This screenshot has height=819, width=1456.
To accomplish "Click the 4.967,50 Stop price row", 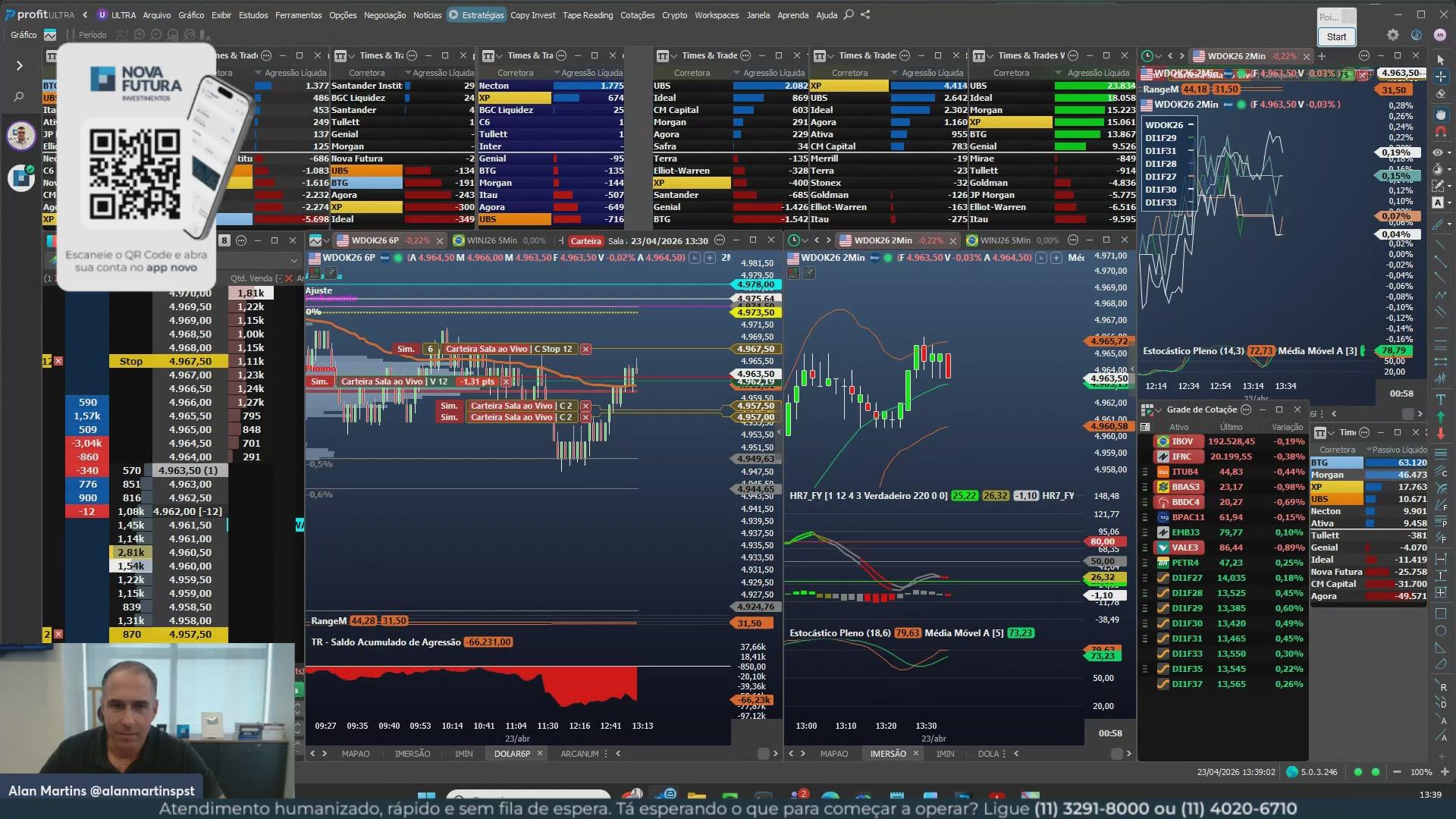I will click(190, 362).
